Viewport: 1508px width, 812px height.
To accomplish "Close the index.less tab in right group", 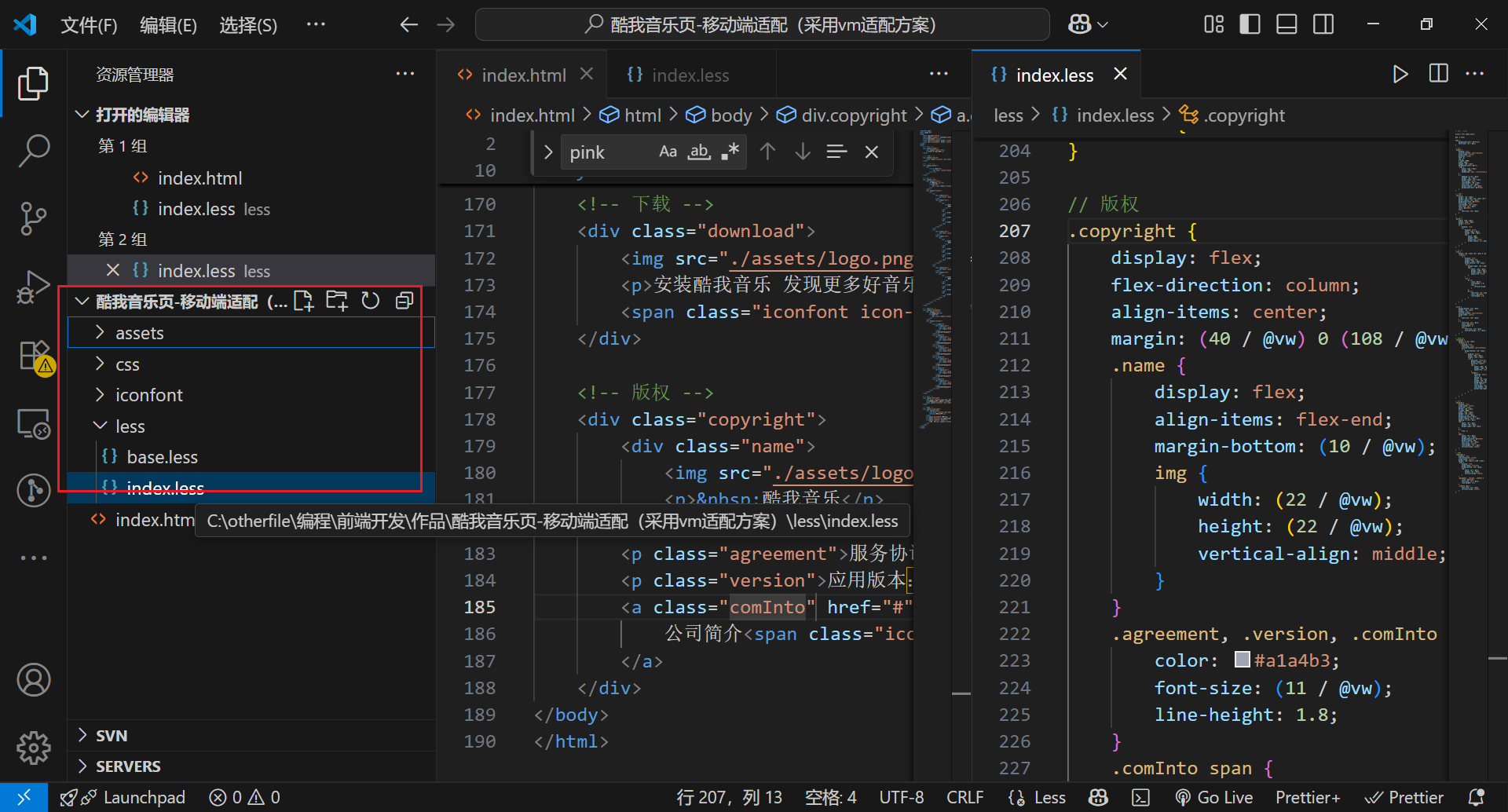I will (x=1120, y=74).
